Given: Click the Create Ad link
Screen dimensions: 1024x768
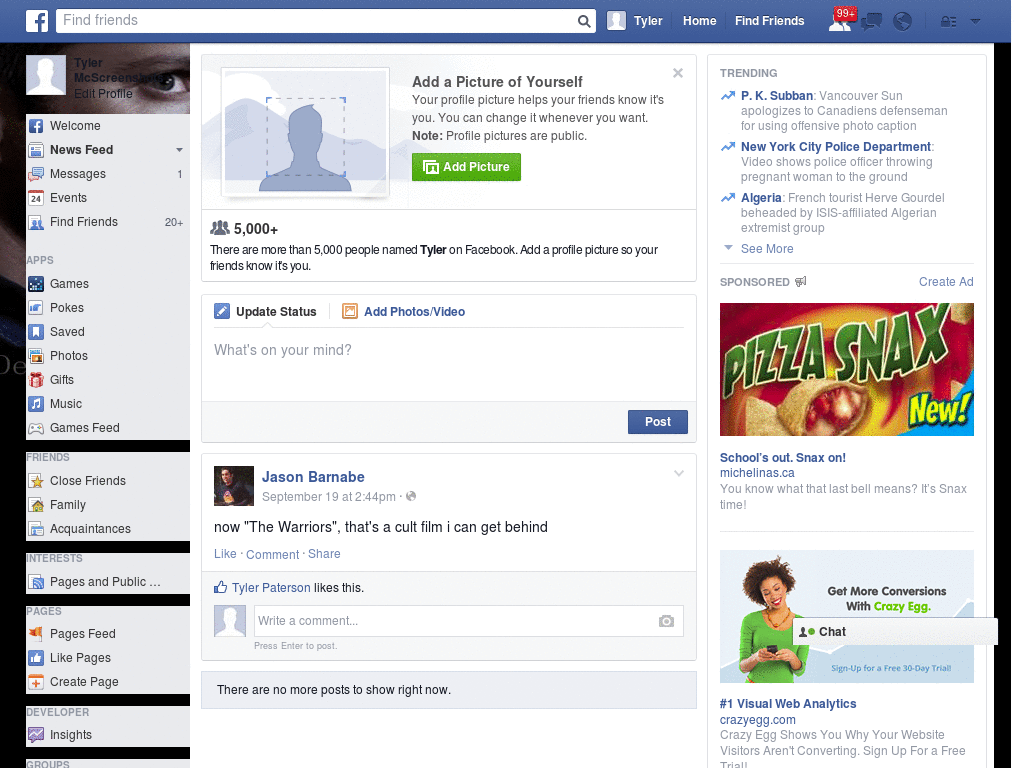Looking at the screenshot, I should [x=946, y=282].
